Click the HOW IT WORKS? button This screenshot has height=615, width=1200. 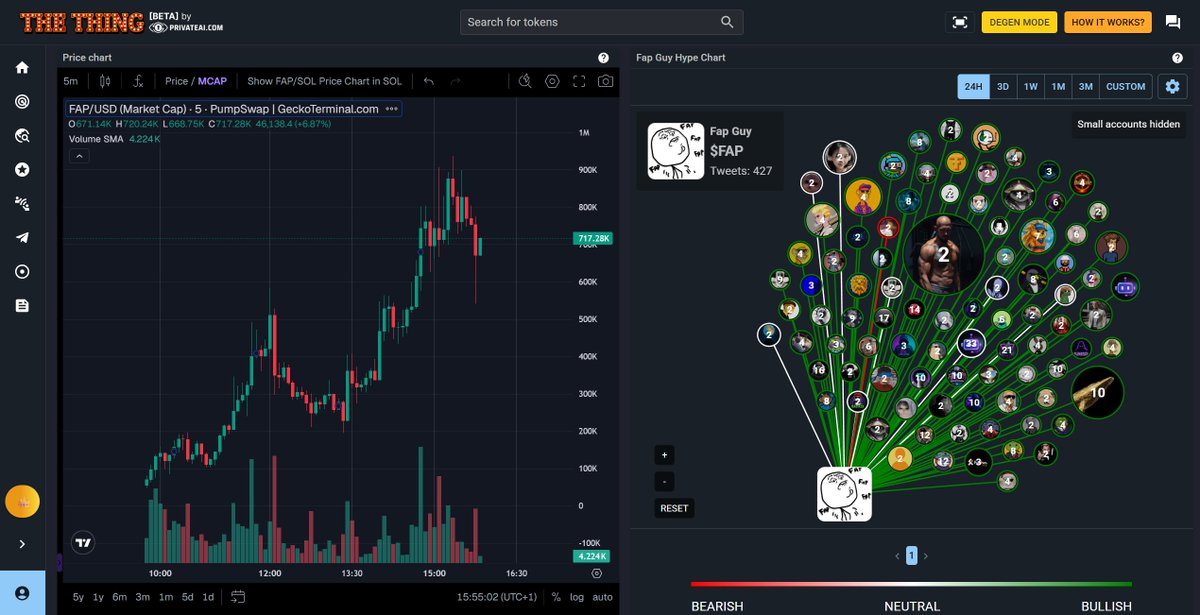[x=1108, y=22]
